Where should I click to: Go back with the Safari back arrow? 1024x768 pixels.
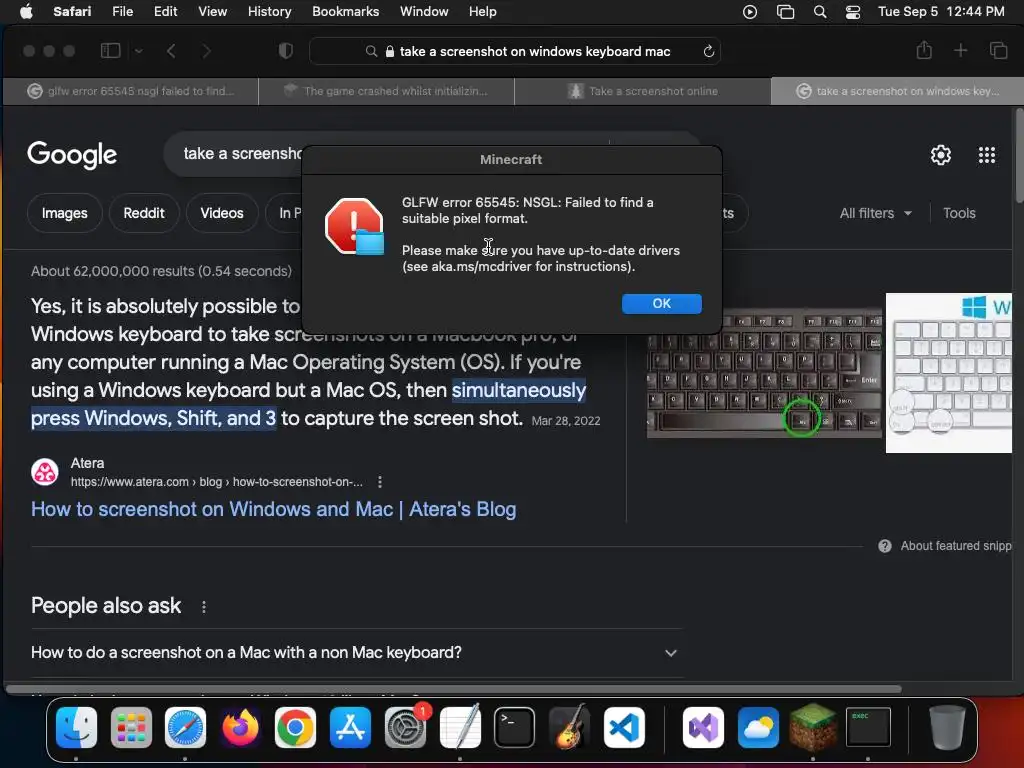[x=171, y=50]
